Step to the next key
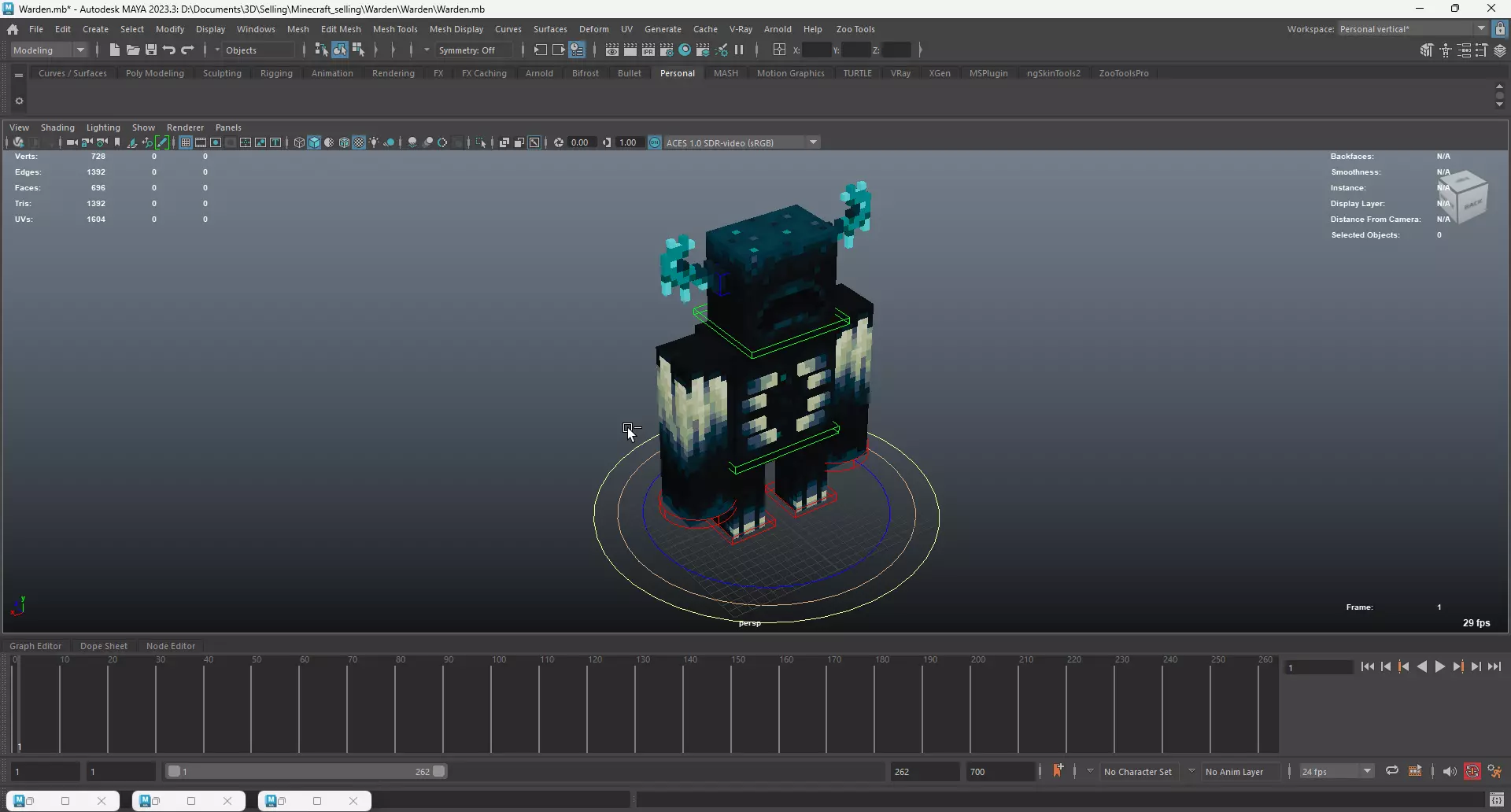 tap(1458, 666)
